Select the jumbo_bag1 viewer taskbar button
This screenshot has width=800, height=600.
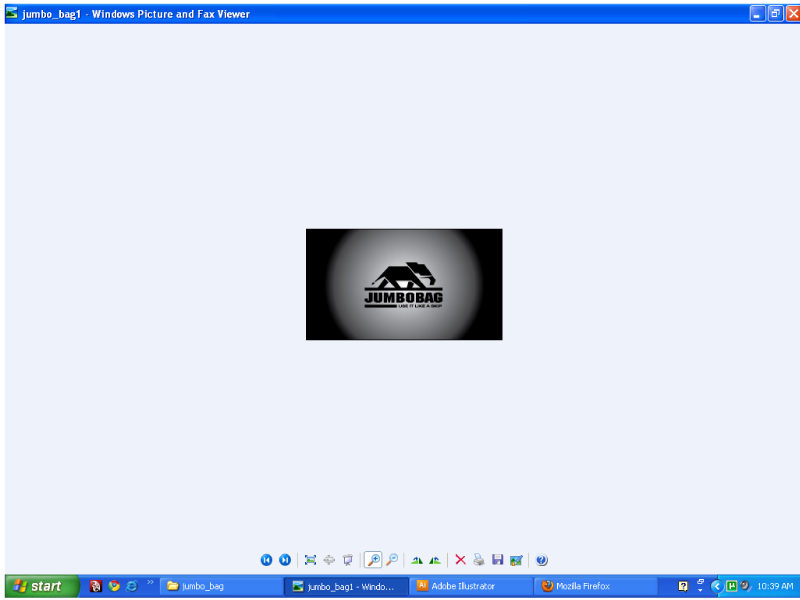click(x=346, y=586)
